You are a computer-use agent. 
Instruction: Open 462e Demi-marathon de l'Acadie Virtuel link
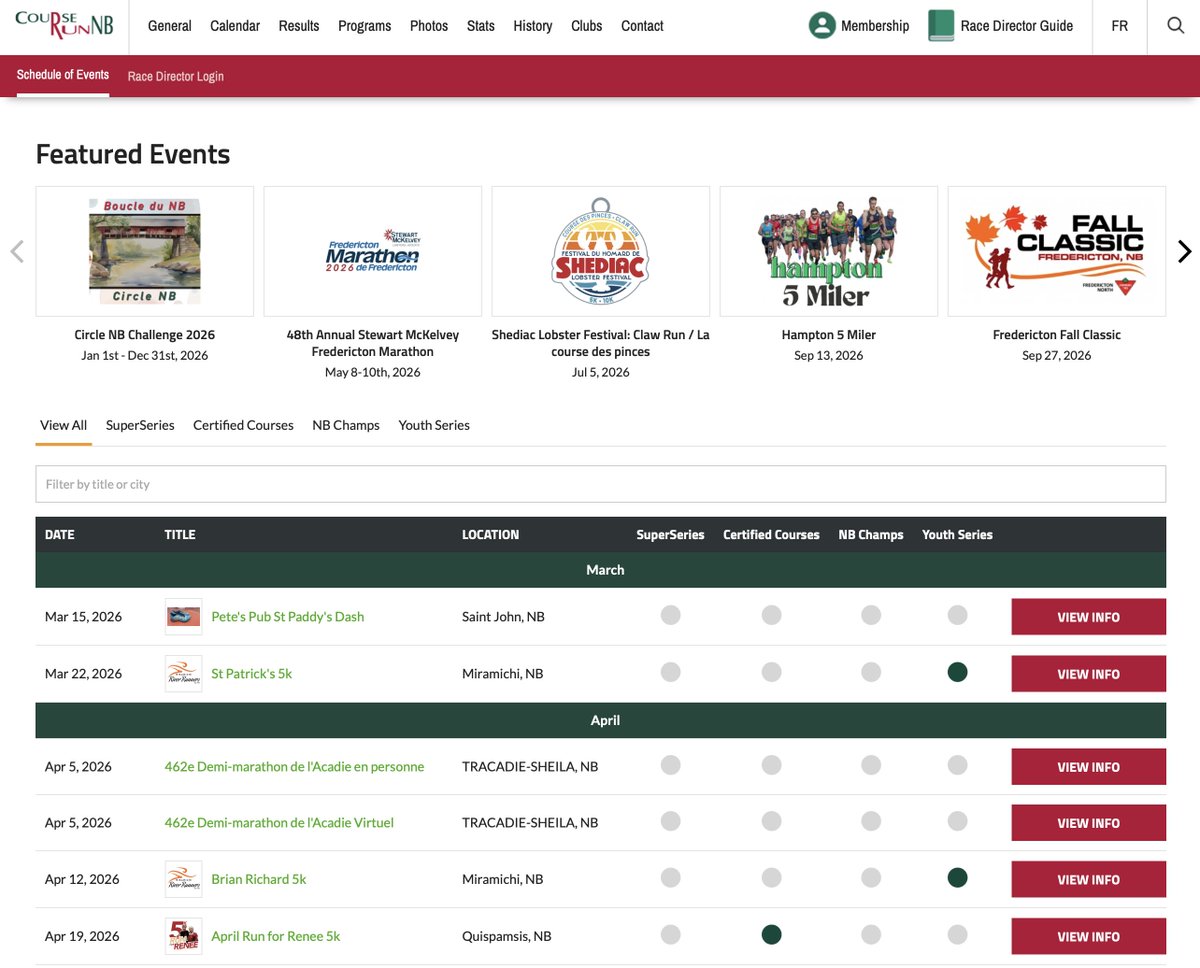pyautogui.click(x=279, y=823)
